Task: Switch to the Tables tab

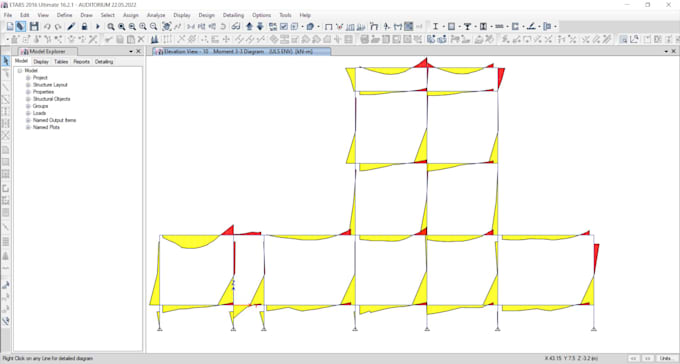Action: click(x=61, y=62)
